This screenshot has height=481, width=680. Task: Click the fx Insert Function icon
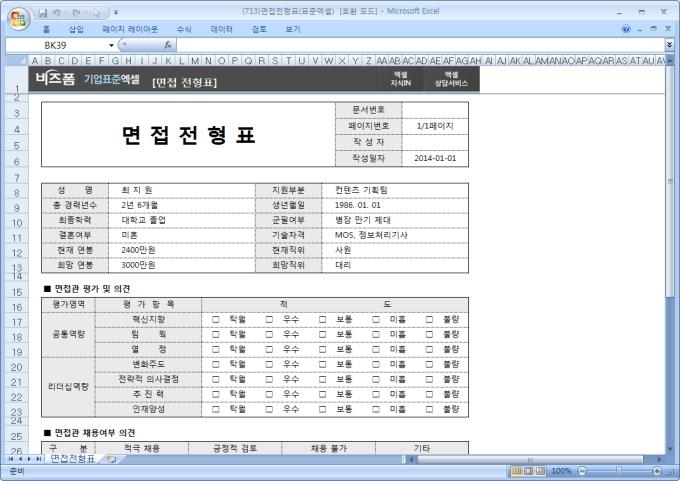pyautogui.click(x=167, y=45)
